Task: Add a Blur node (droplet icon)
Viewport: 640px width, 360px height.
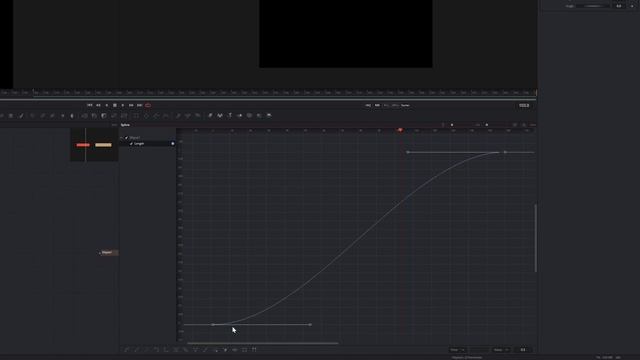Action: click(x=72, y=116)
